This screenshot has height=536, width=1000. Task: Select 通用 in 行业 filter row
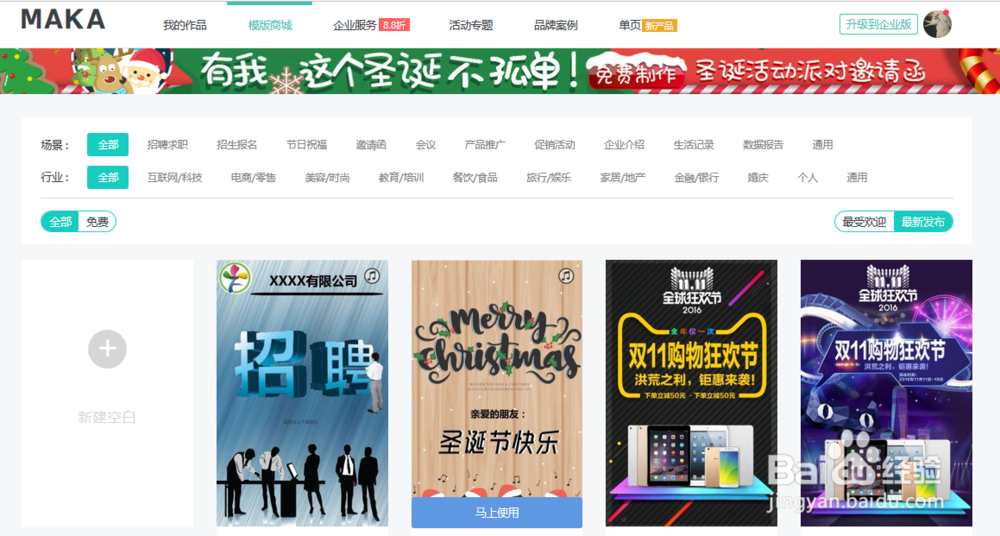[857, 177]
